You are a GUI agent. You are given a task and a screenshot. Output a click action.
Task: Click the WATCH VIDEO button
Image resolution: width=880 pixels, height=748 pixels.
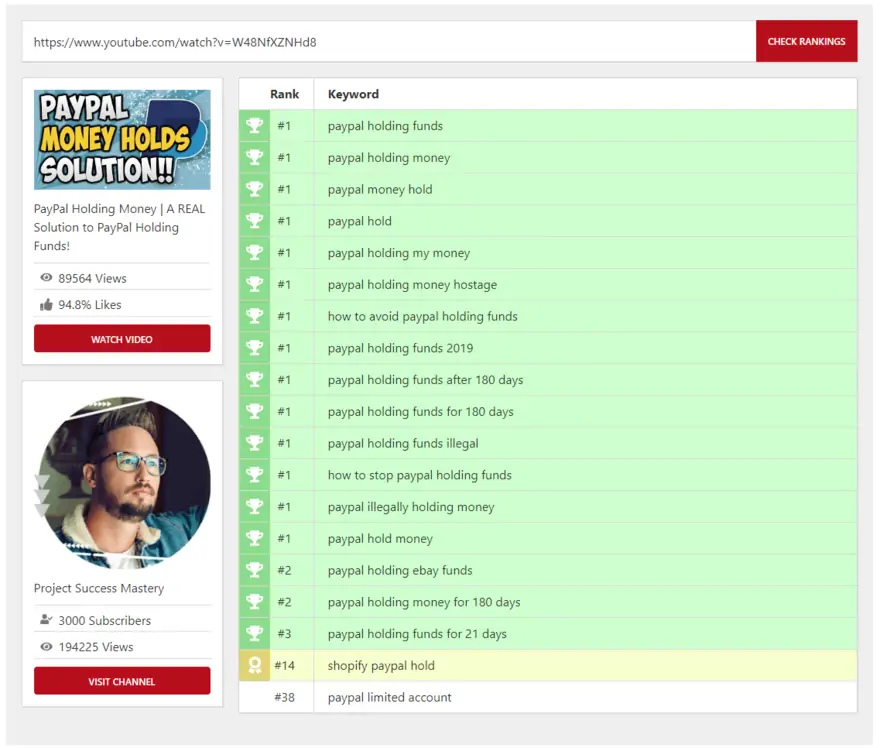[122, 339]
